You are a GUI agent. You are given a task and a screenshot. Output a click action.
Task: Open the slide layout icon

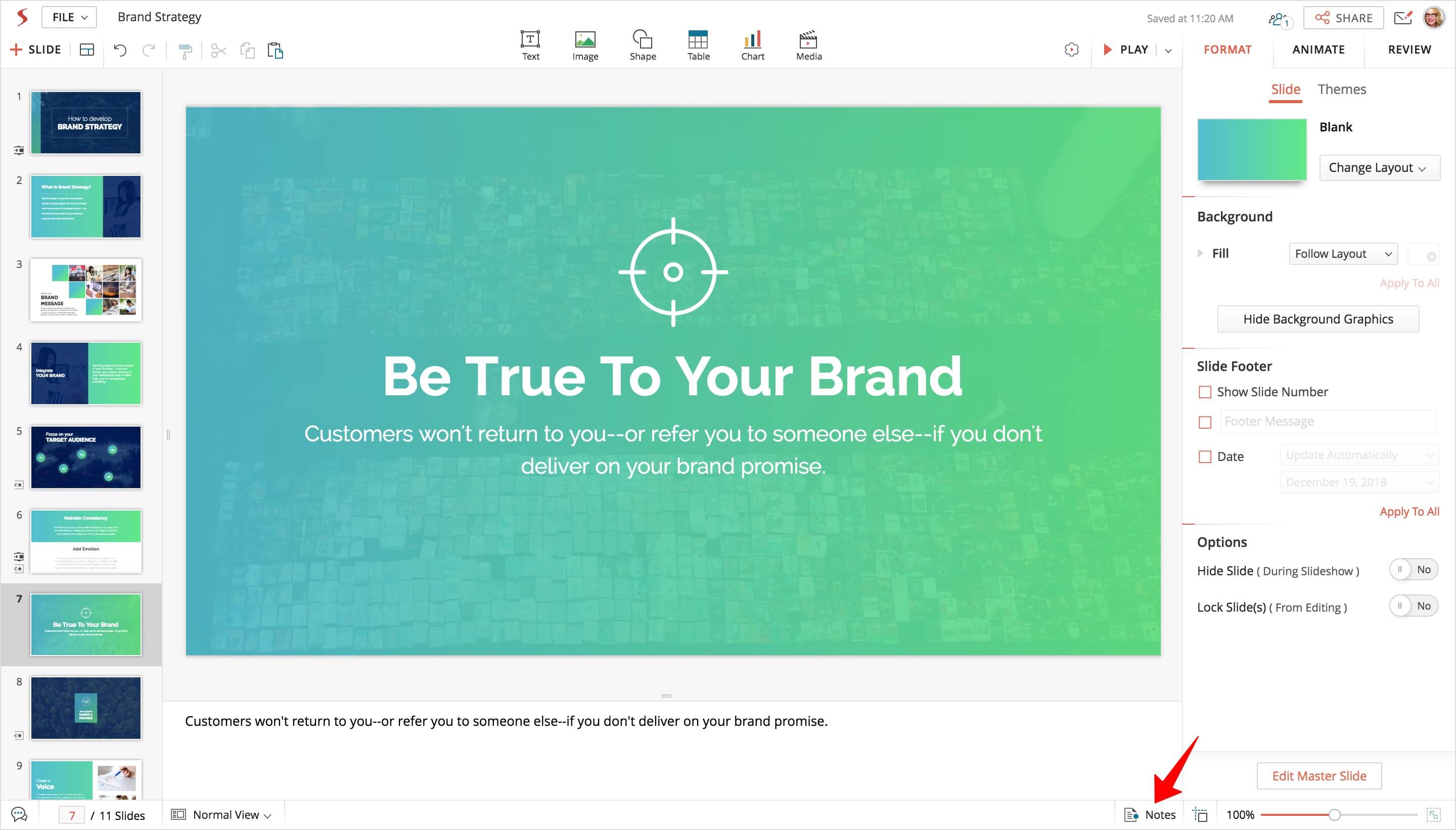(x=86, y=50)
